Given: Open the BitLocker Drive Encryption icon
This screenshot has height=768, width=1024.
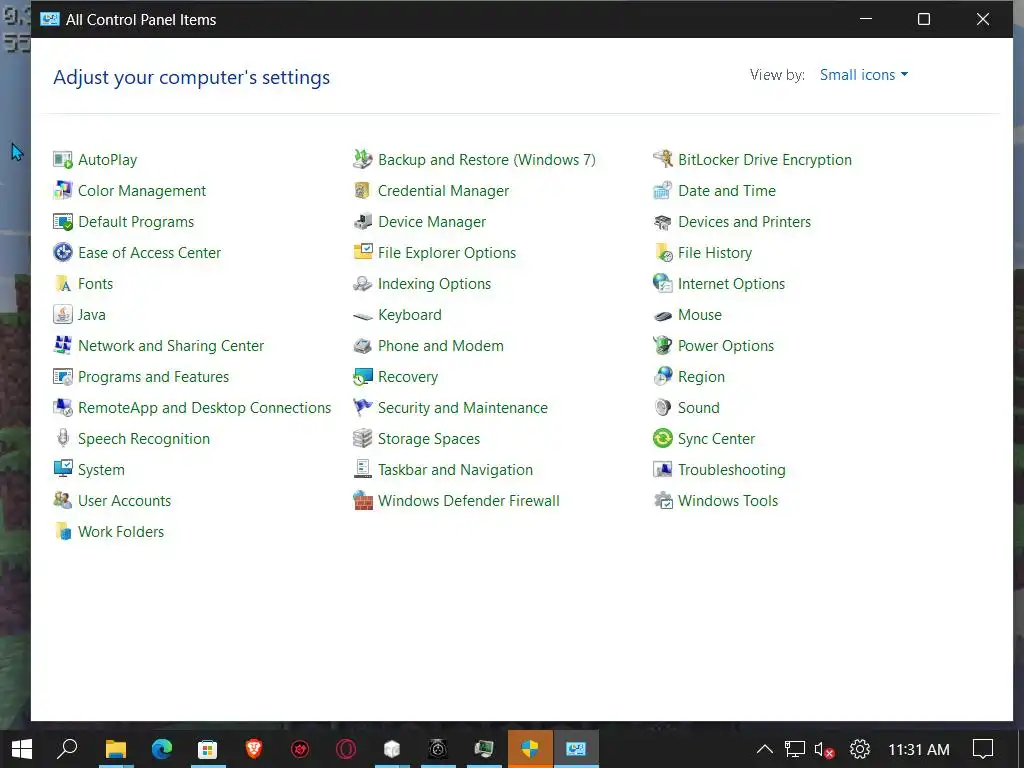Looking at the screenshot, I should pos(663,160).
